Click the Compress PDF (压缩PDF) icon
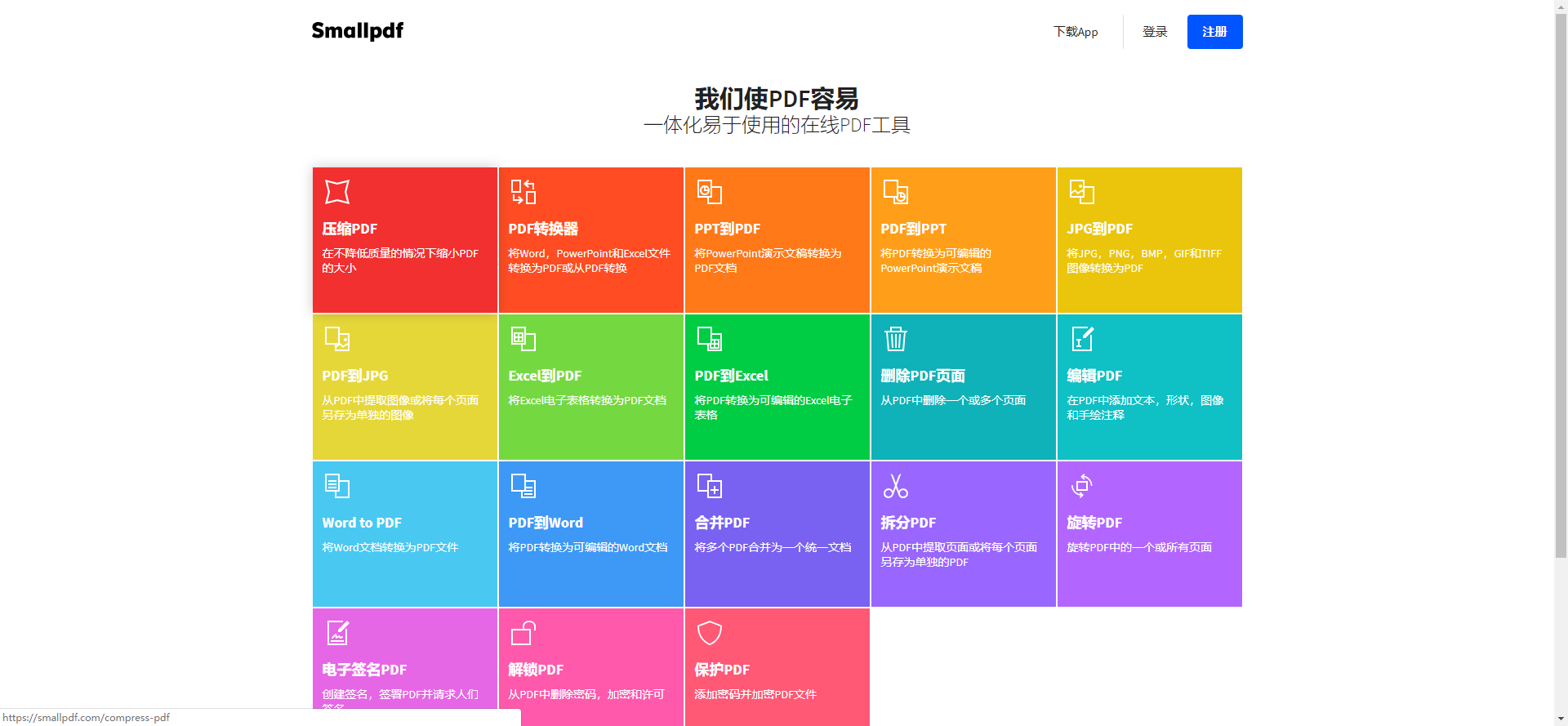The height and width of the screenshot is (726, 1568). [x=336, y=192]
